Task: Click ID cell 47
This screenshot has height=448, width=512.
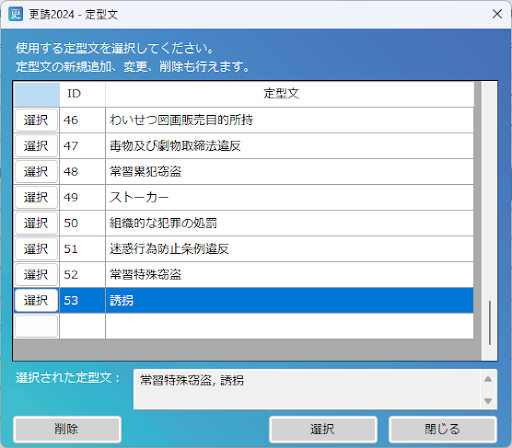Action: 83,146
